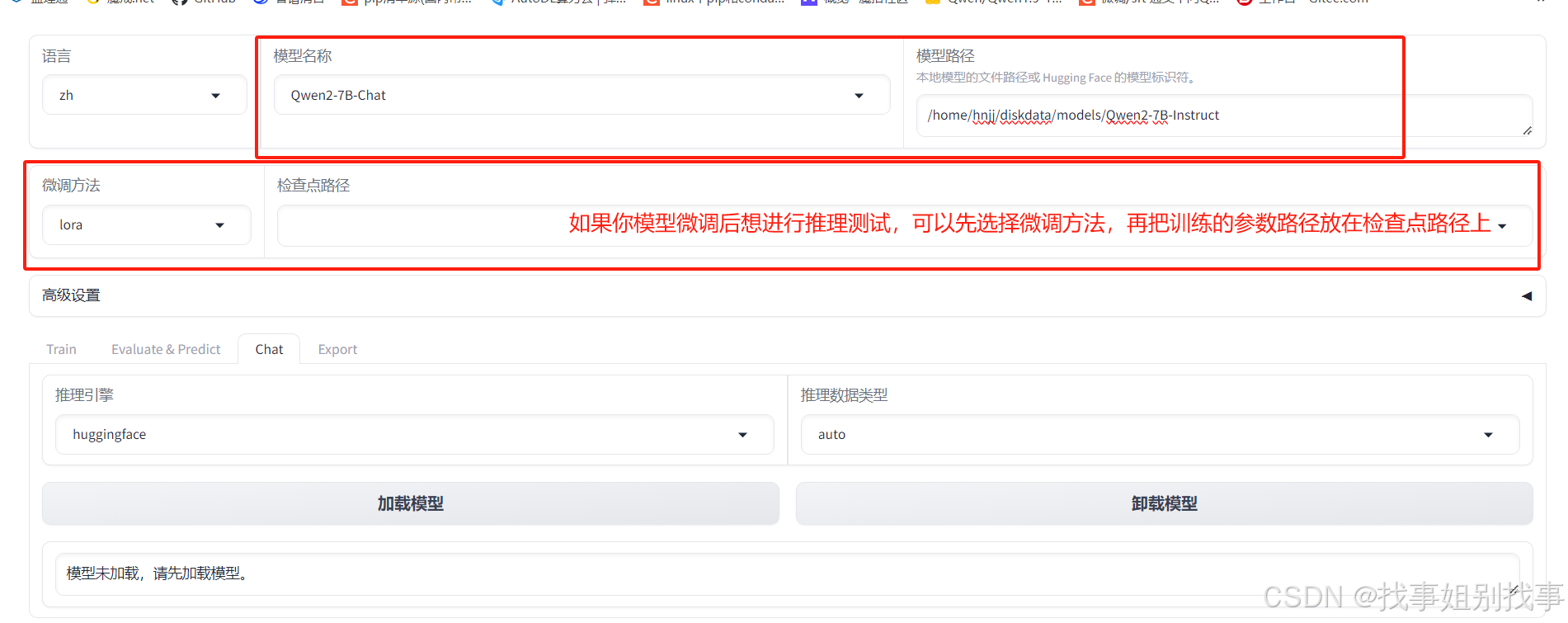Click the 推理引擎 label
This screenshot has height=623, width=1568.
(x=84, y=395)
